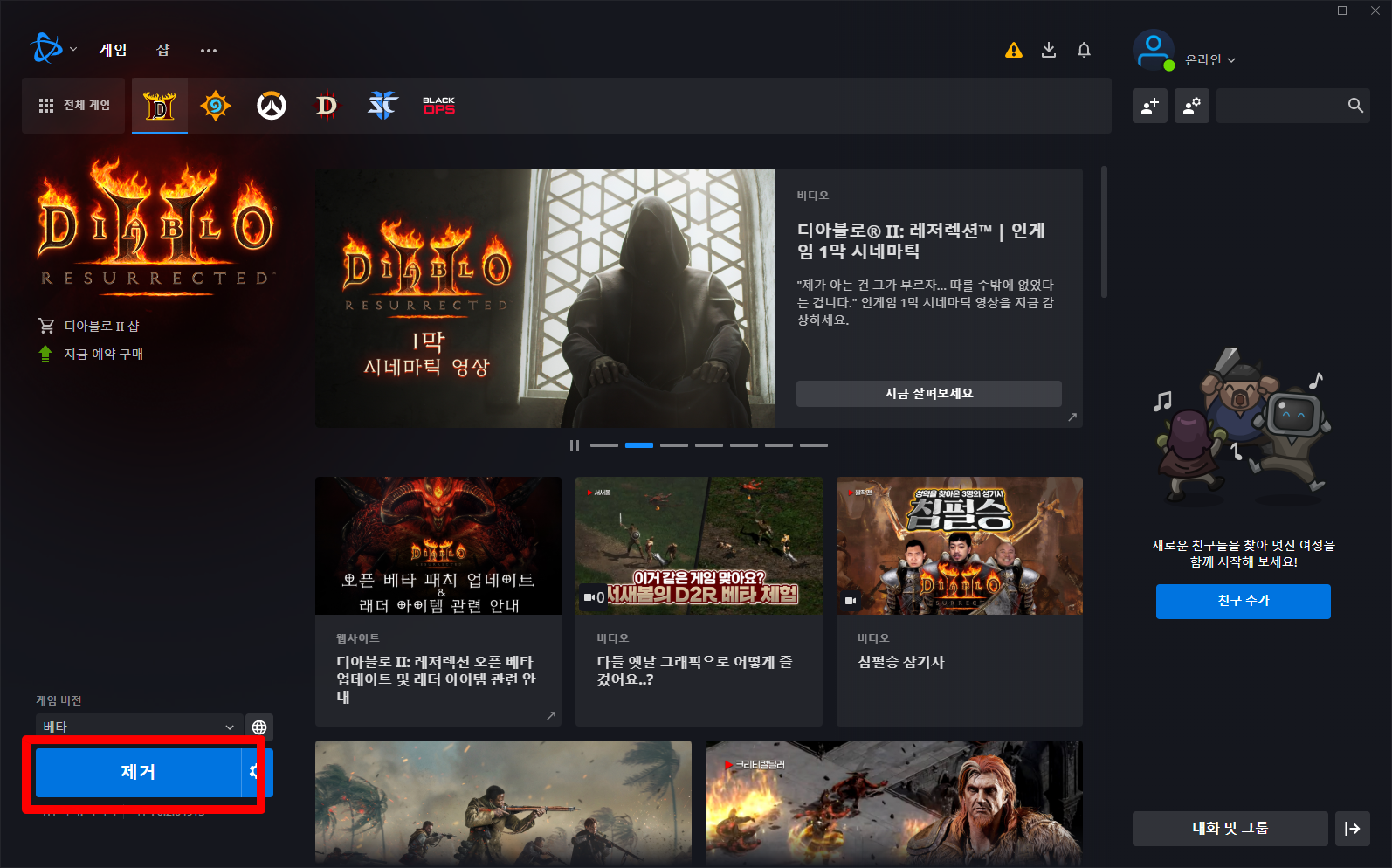Open the 크리티컬딜러 video thumbnail
The image size is (1392, 868).
(894, 803)
